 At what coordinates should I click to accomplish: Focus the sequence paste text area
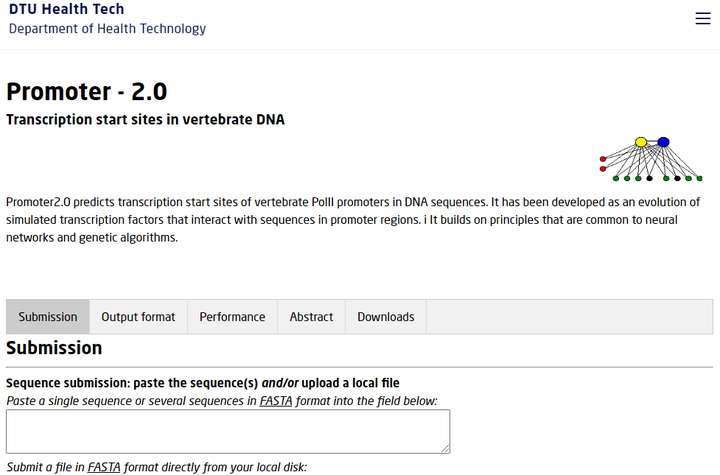228,431
